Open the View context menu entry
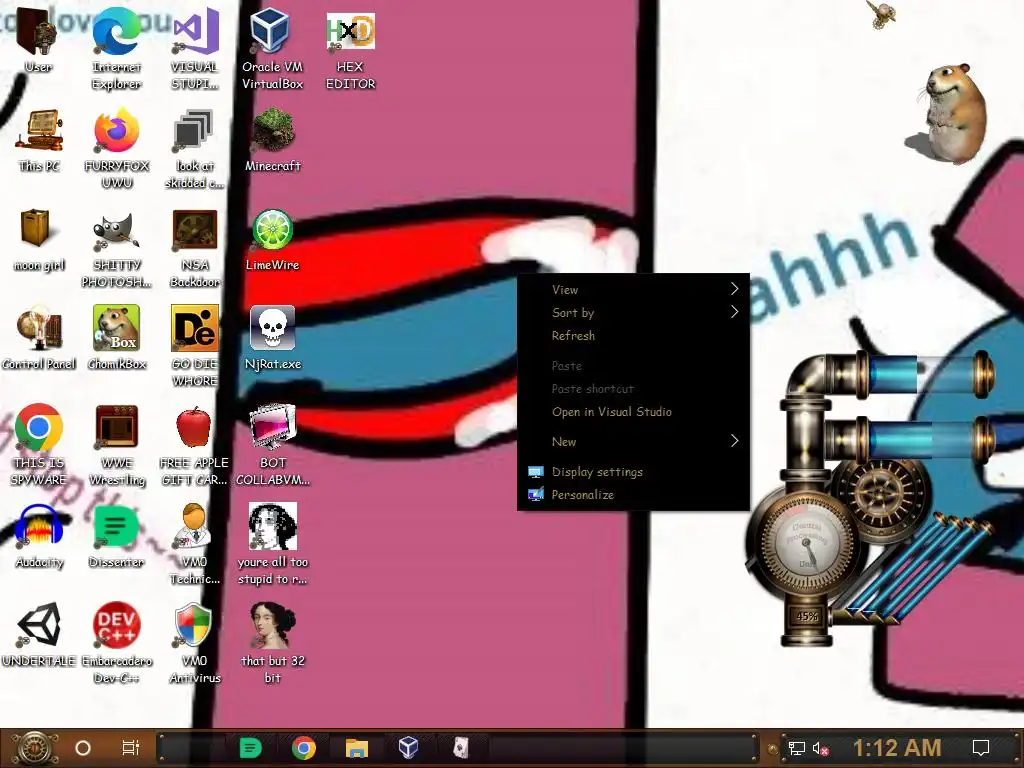 (633, 289)
